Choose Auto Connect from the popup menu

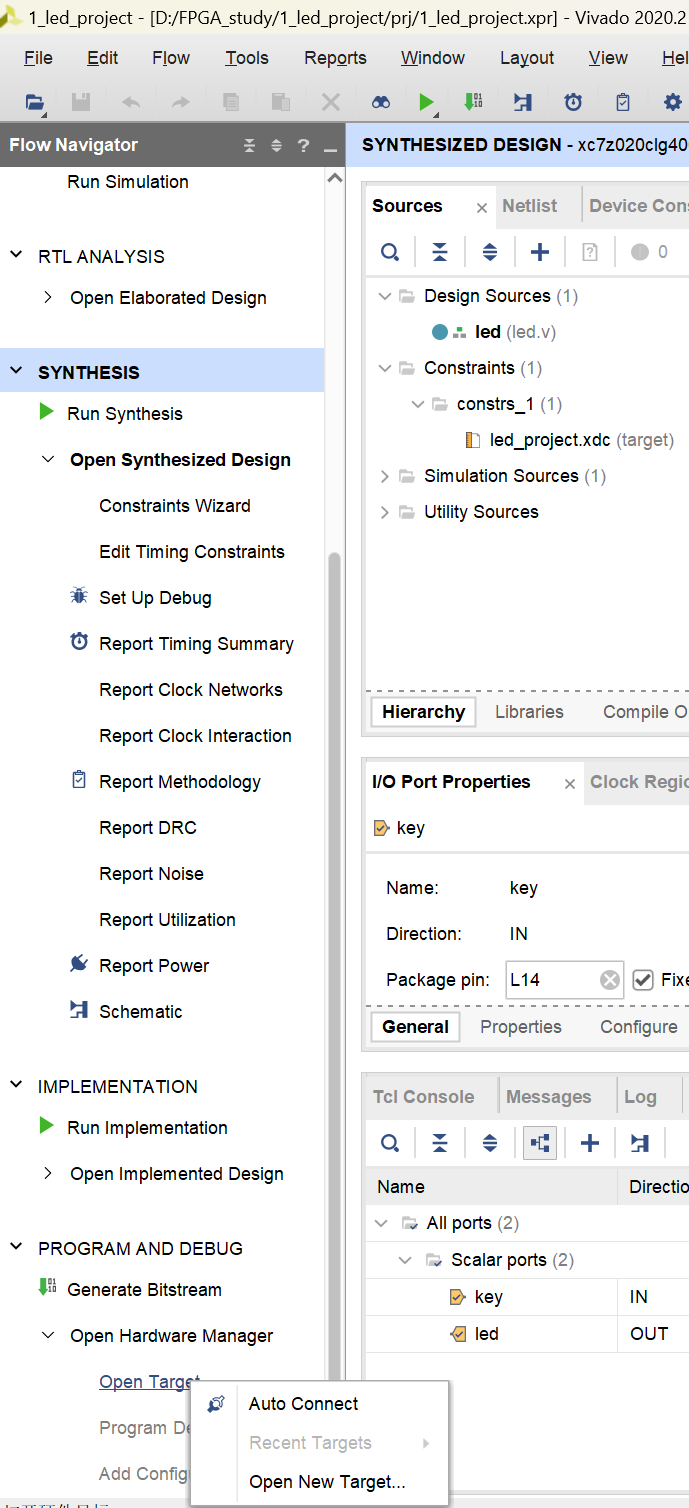coord(303,1404)
